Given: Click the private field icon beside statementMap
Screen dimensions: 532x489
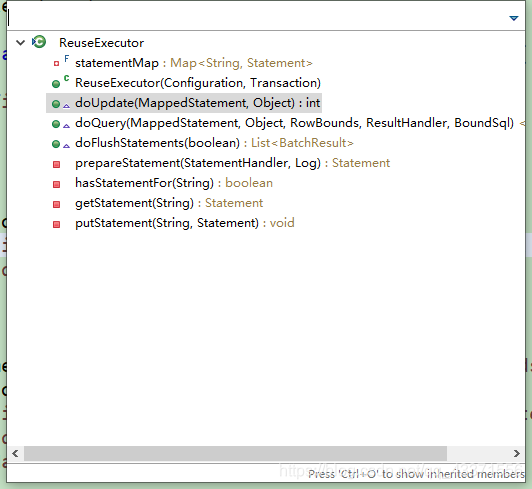Looking at the screenshot, I should click(x=56, y=63).
